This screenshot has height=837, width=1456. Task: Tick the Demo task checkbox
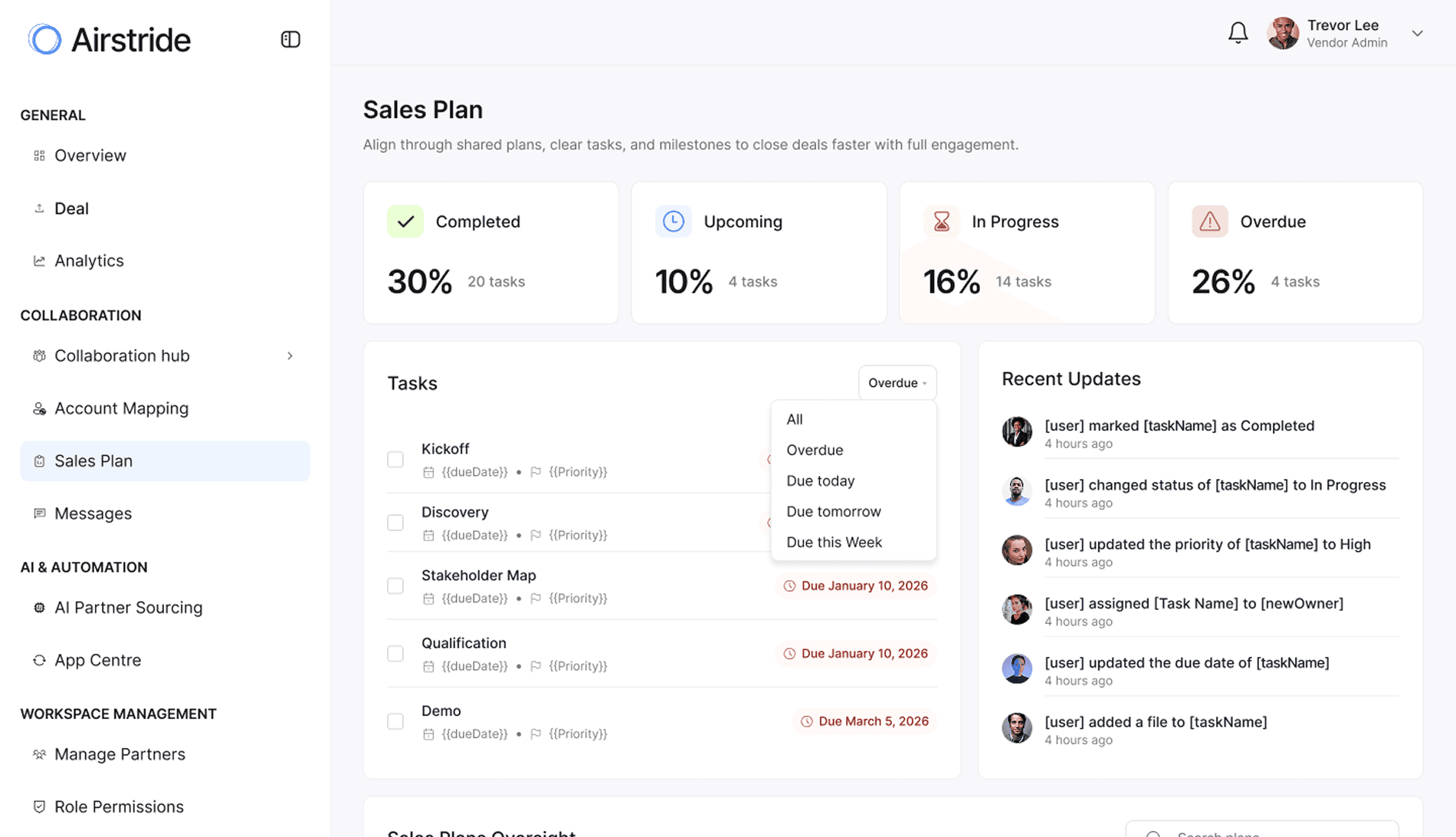395,721
